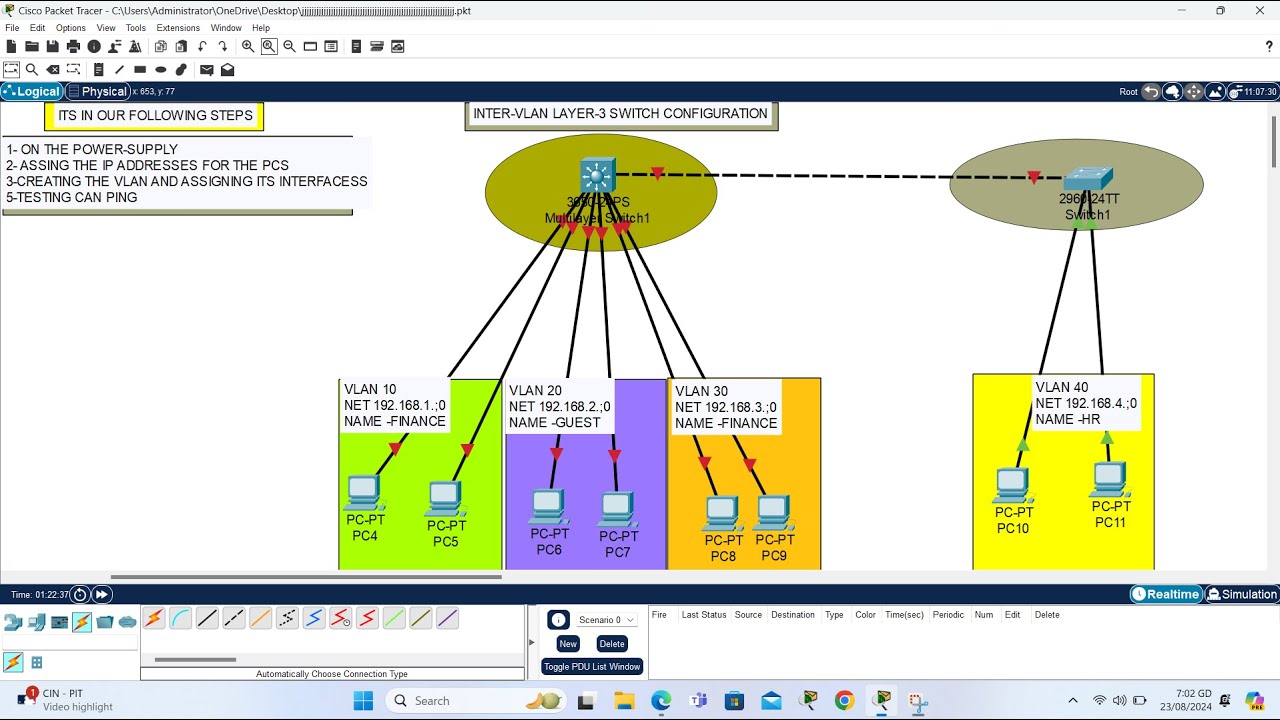This screenshot has width=1280, height=720.
Task: Open the Options menu
Action: [x=71, y=28]
